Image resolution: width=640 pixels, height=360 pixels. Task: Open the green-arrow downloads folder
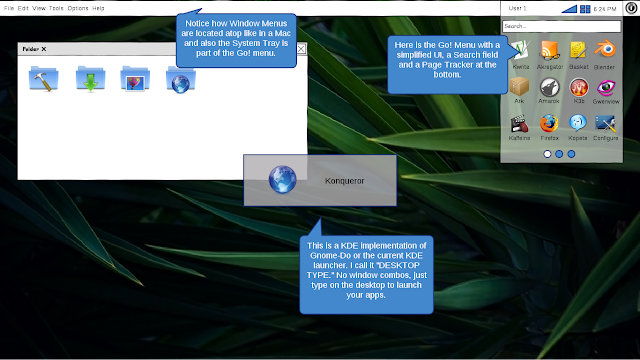pos(90,78)
